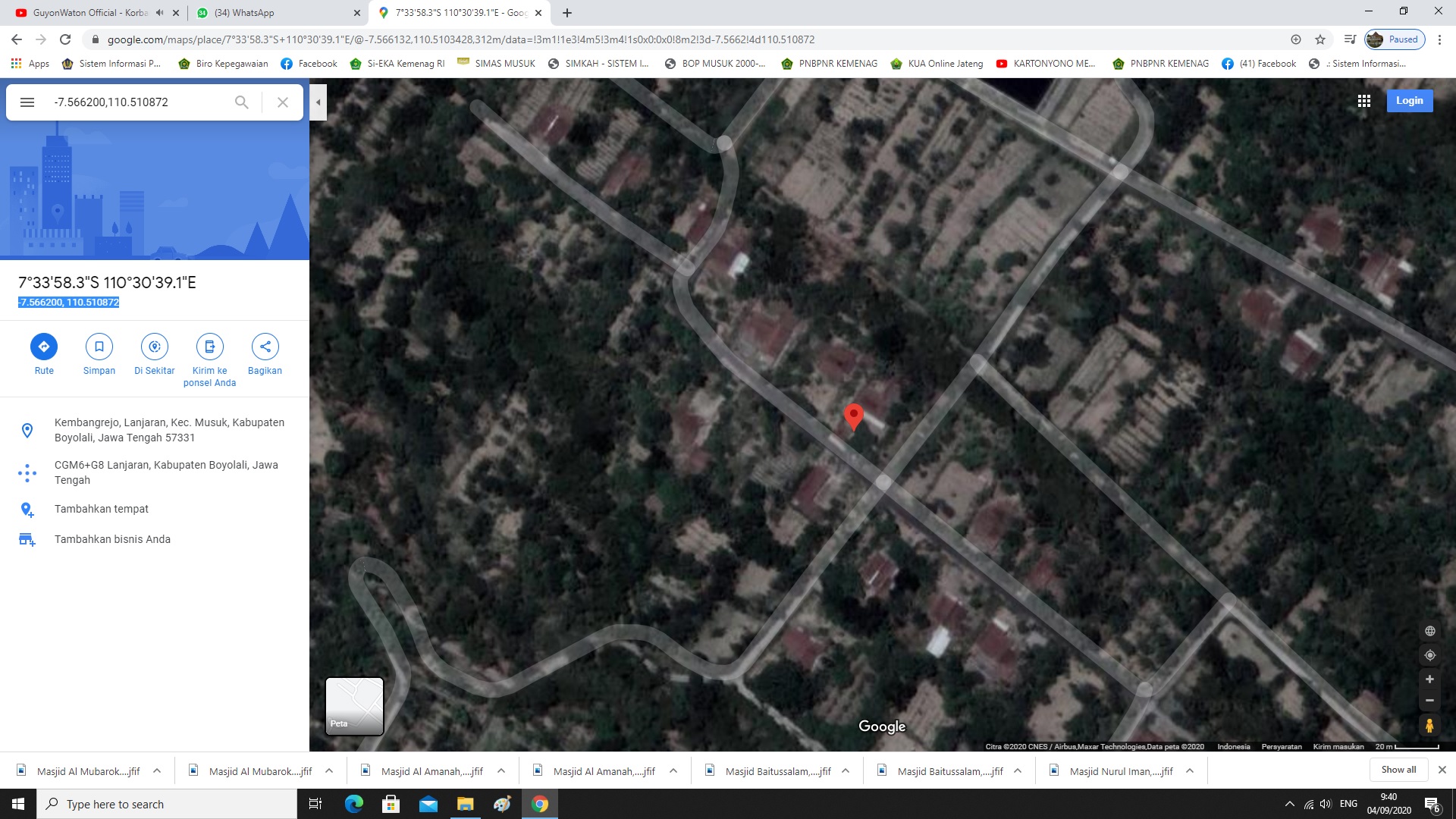The height and width of the screenshot is (819, 1456).
Task: Send to phone with Kirim ke ponsel
Action: pos(210,347)
